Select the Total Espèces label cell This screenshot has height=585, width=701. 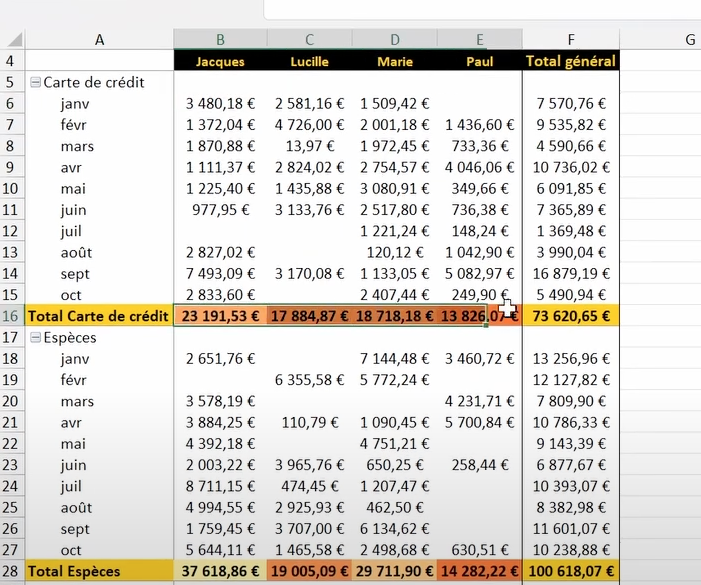tap(99, 571)
